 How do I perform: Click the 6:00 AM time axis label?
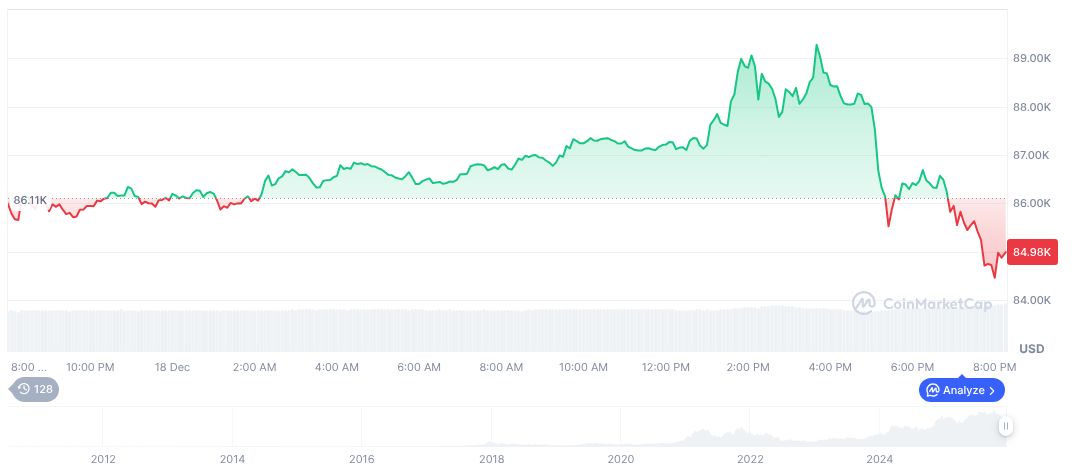click(418, 367)
